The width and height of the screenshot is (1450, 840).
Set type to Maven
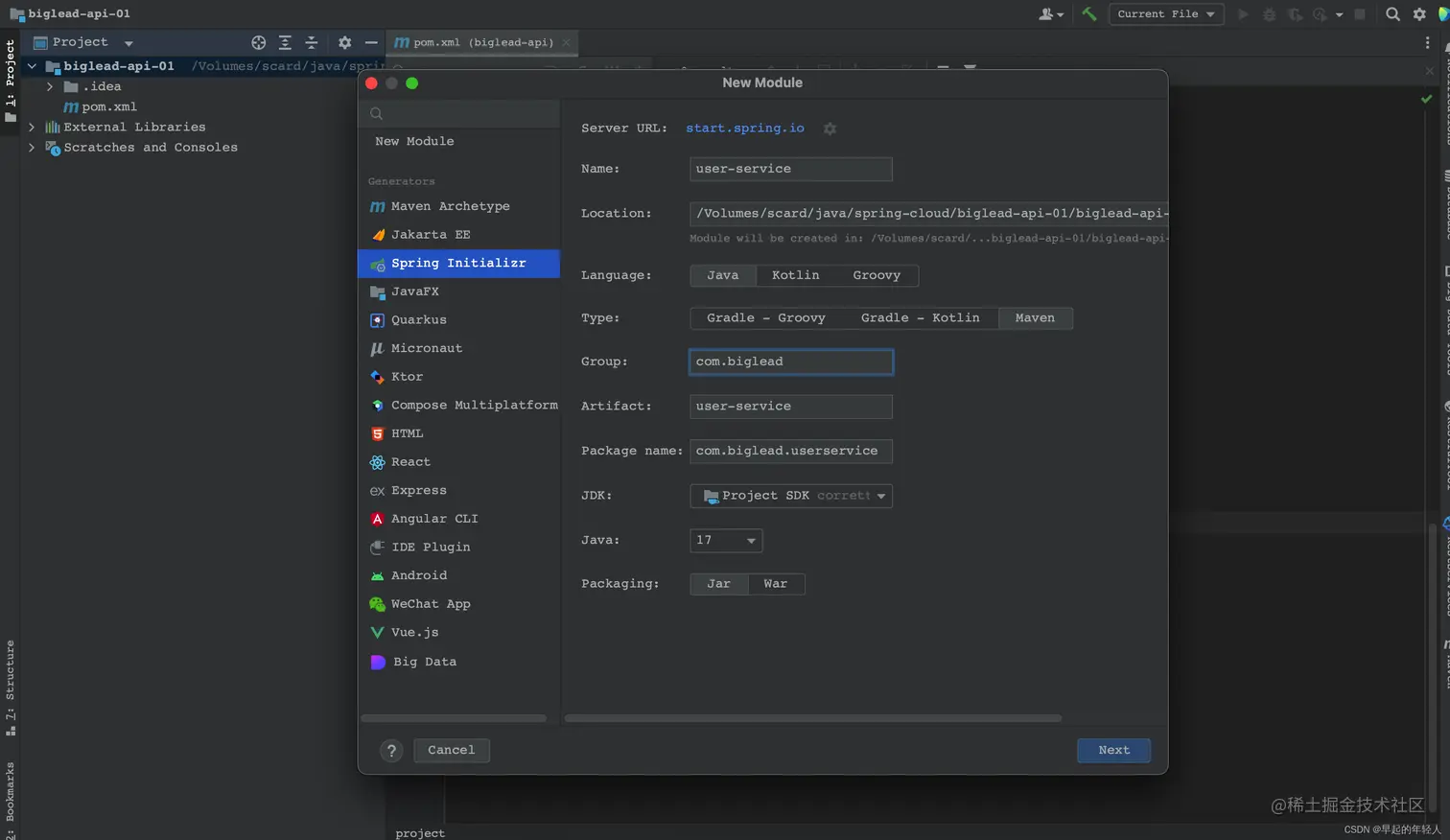[1035, 318]
